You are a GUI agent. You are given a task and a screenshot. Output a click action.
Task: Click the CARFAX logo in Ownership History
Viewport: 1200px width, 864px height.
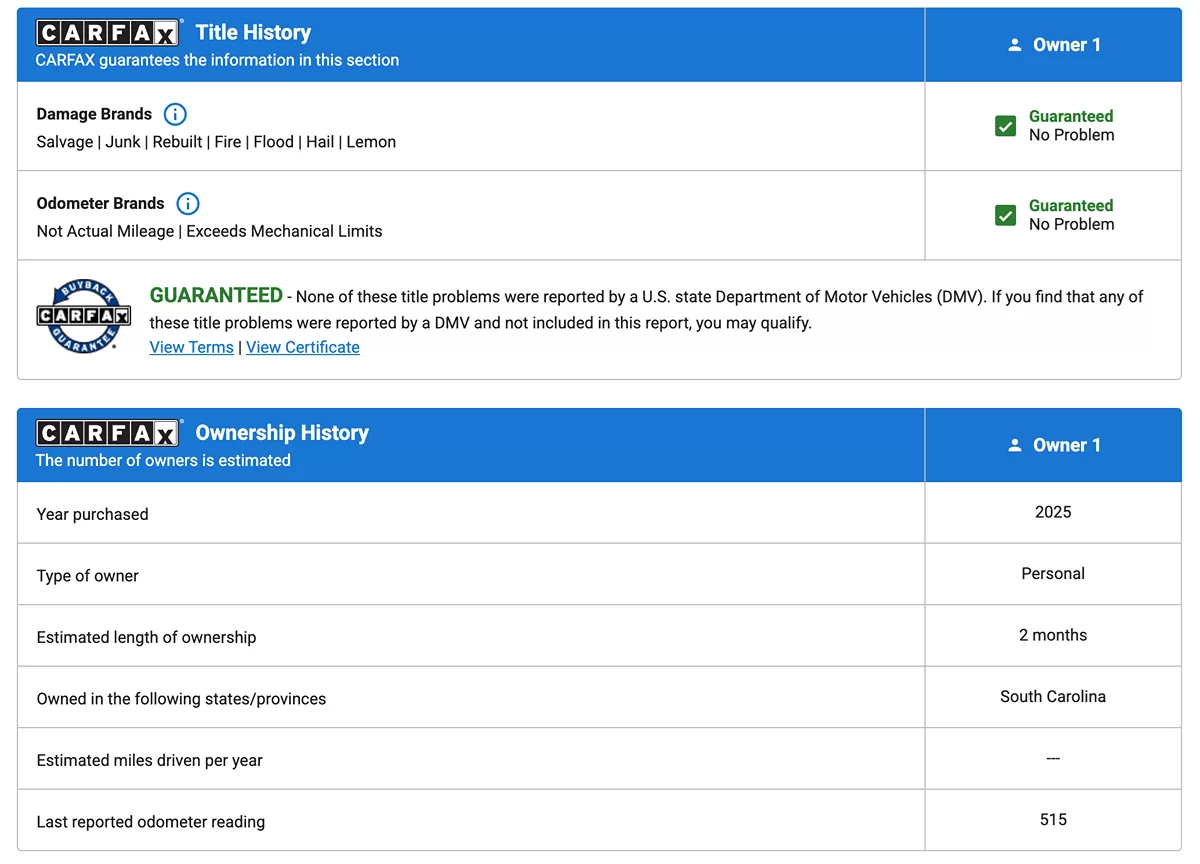coord(108,433)
